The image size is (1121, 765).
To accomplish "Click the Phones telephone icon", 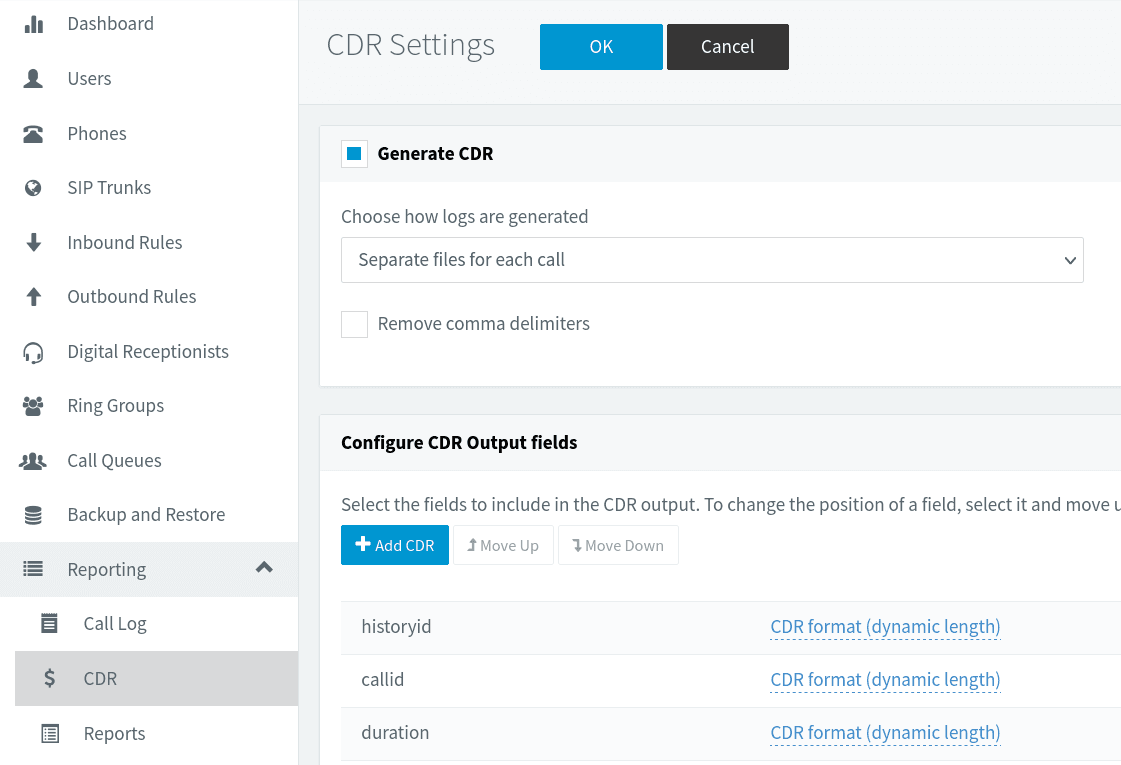I will point(34,134).
